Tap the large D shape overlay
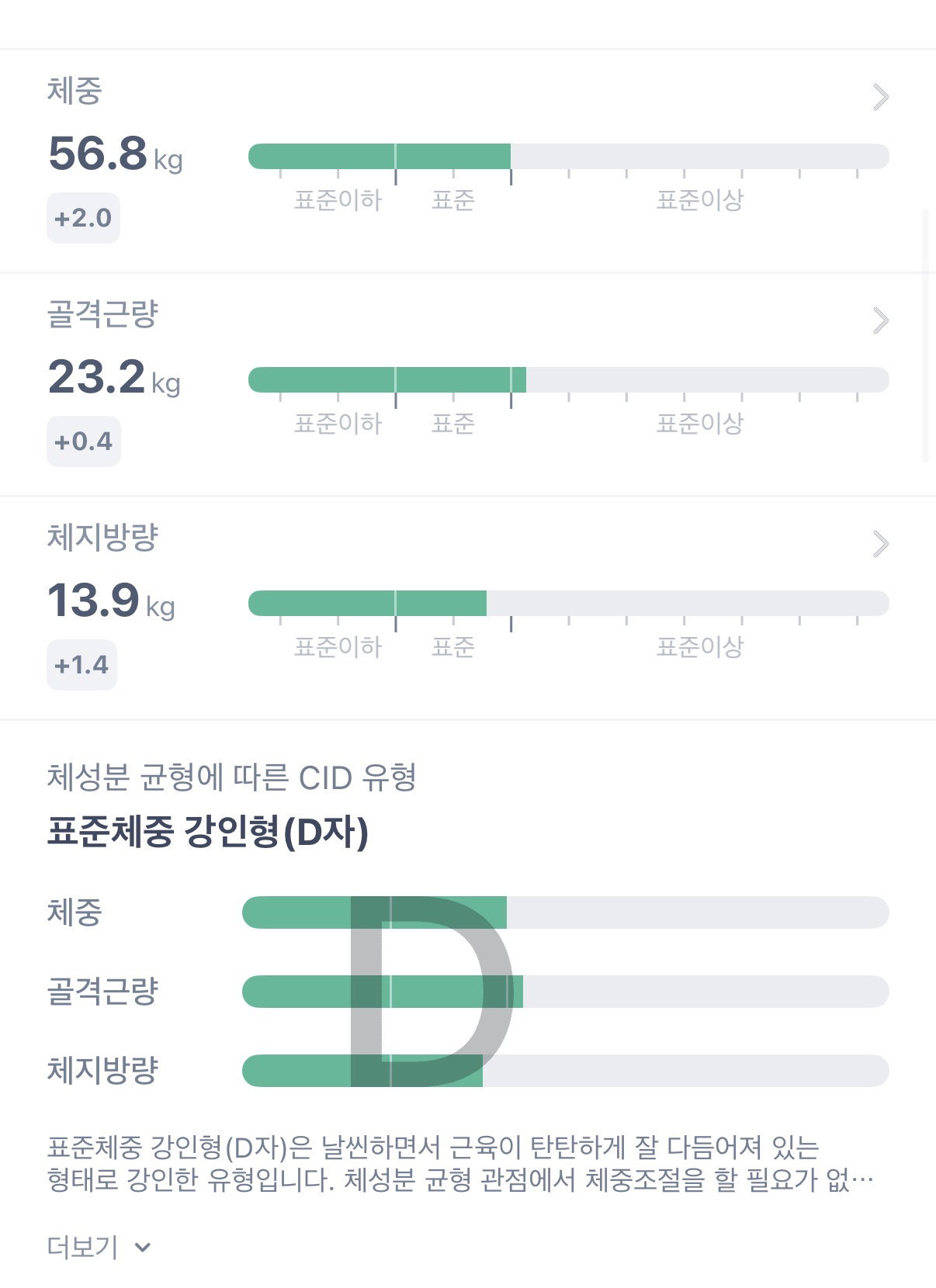Image resolution: width=936 pixels, height=1288 pixels. pos(432,992)
